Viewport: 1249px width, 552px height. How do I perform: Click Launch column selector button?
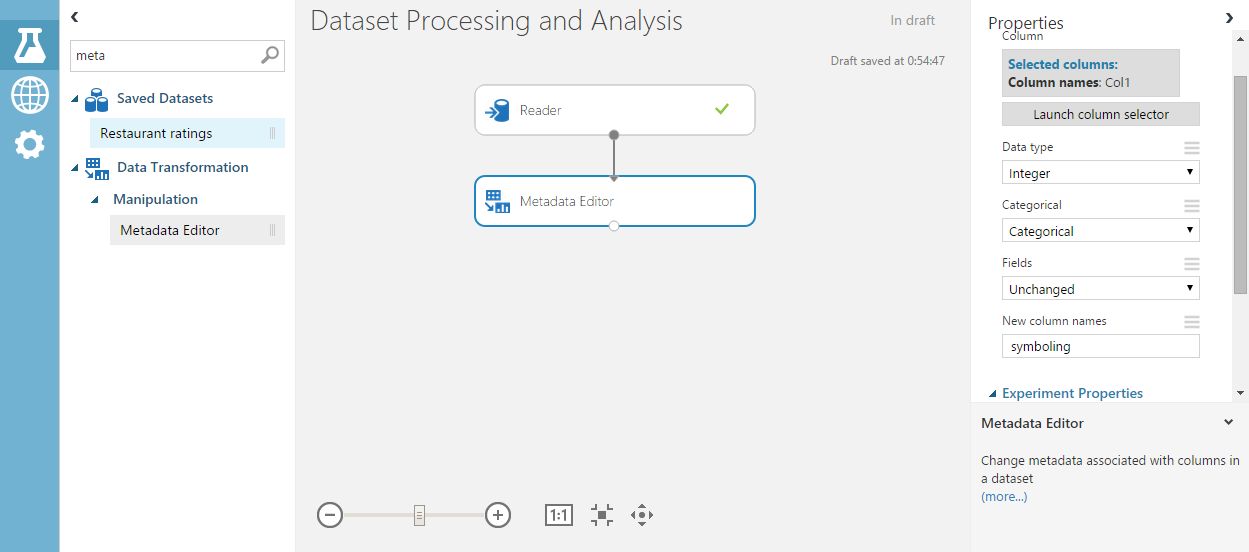tap(1100, 114)
